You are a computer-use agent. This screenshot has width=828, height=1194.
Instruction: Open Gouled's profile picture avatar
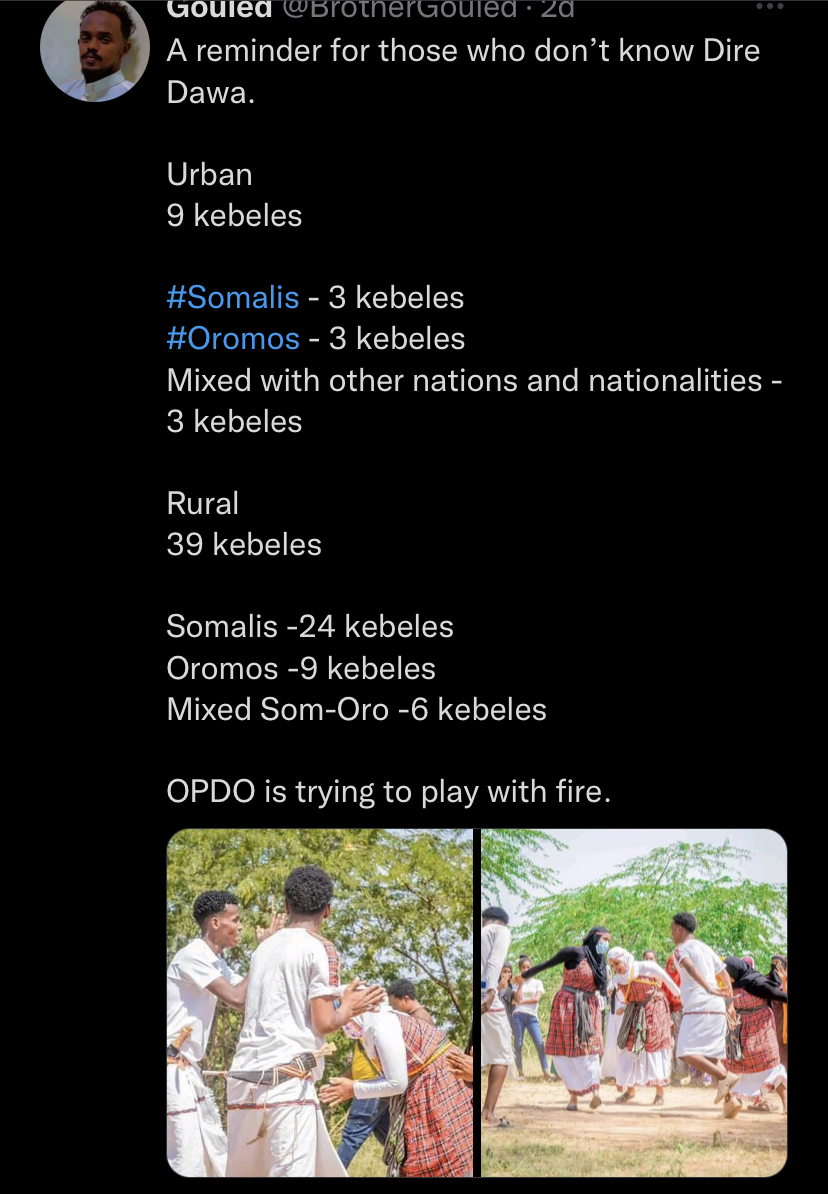point(94,51)
